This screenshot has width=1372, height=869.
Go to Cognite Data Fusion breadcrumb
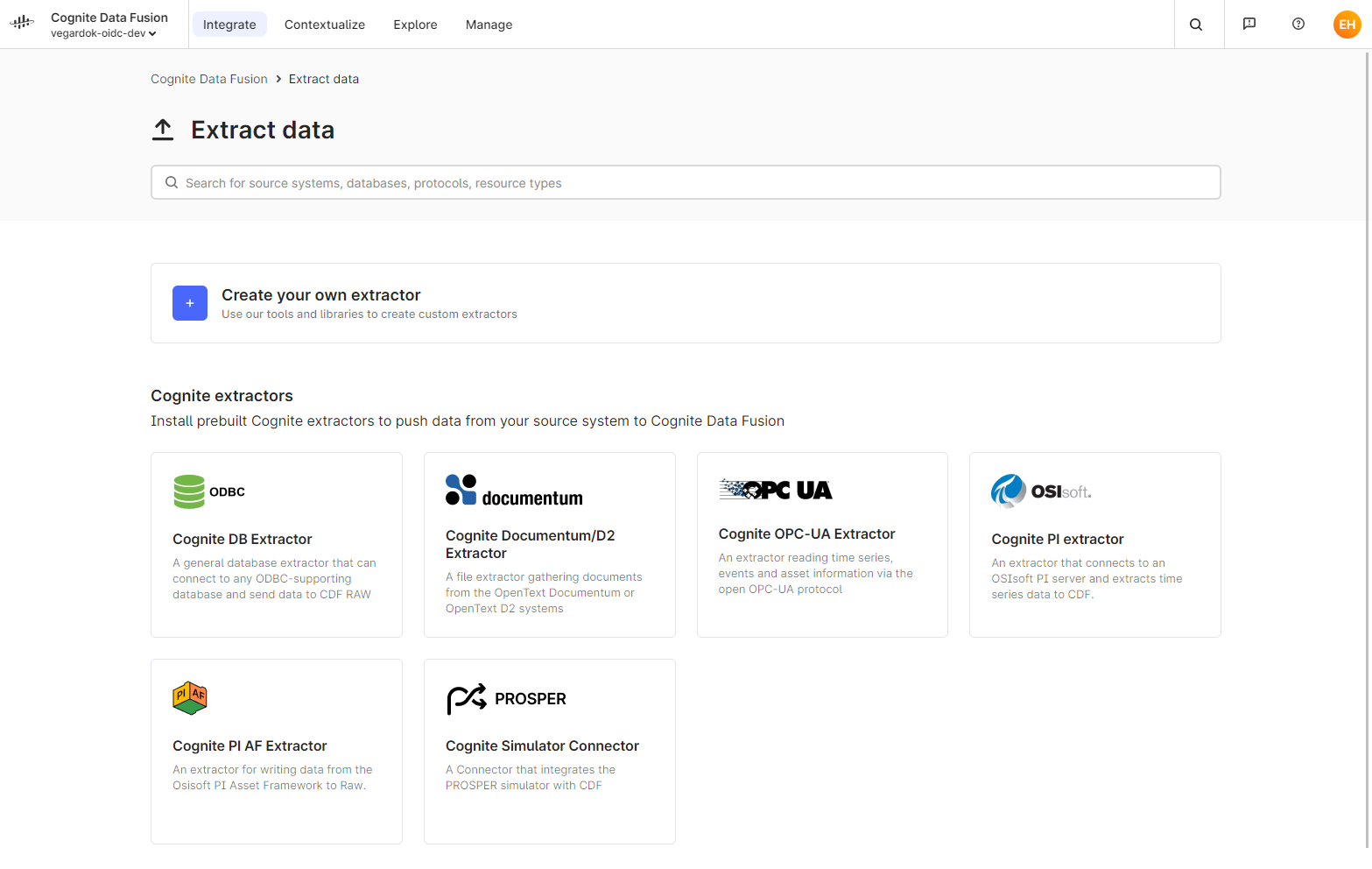coord(209,79)
